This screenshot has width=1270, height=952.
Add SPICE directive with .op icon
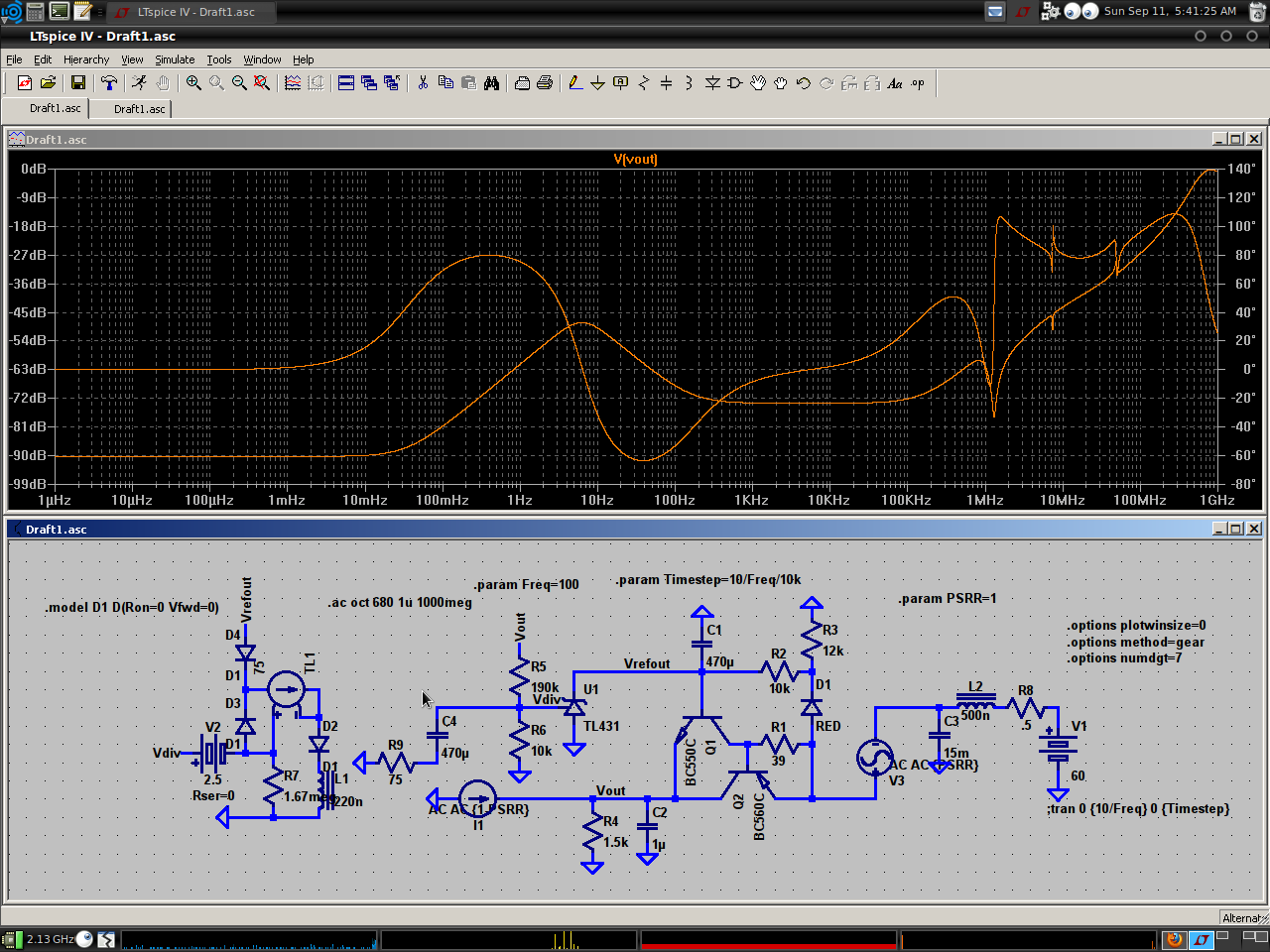click(x=918, y=83)
